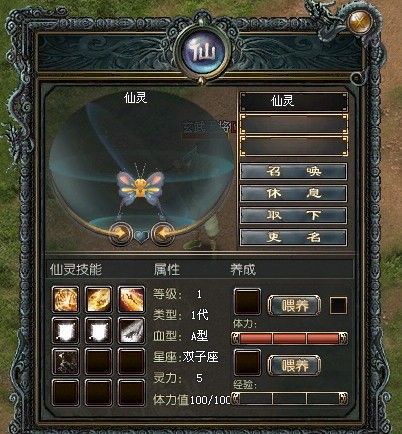
Task: Click the 更名 rename button
Action: (x=293, y=238)
